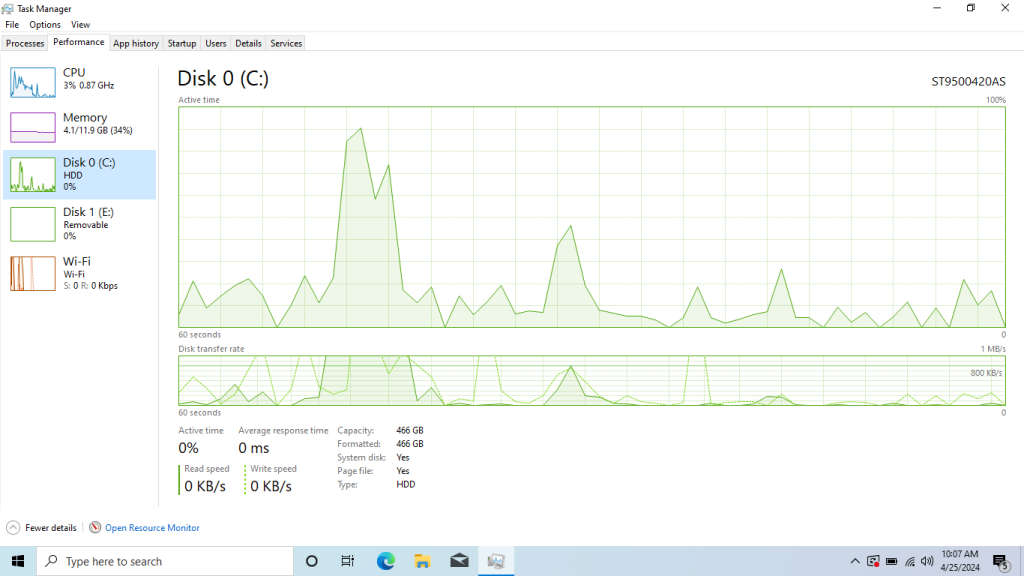Open the Options menu

tap(45, 24)
